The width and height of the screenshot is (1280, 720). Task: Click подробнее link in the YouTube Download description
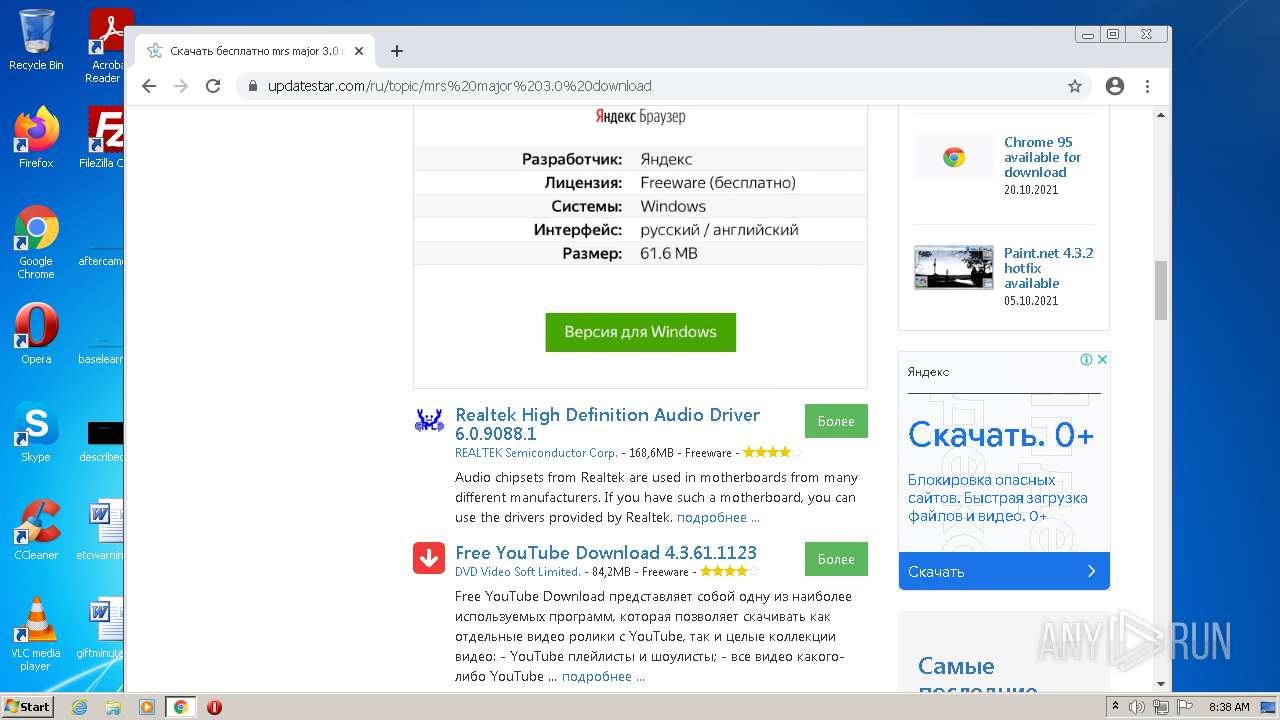pos(603,677)
